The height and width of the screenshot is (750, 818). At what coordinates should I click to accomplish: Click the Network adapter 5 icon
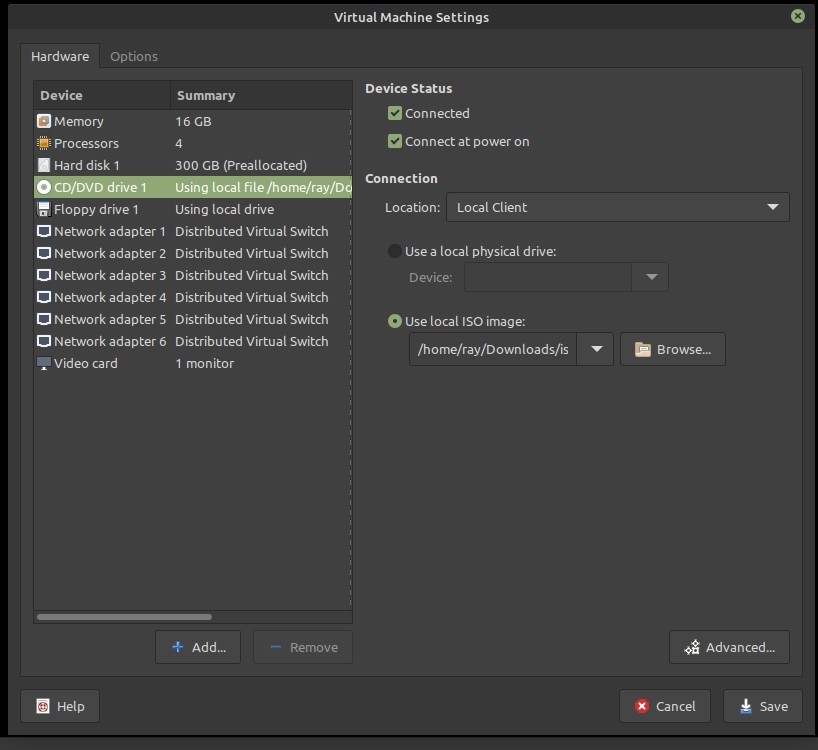pyautogui.click(x=44, y=319)
